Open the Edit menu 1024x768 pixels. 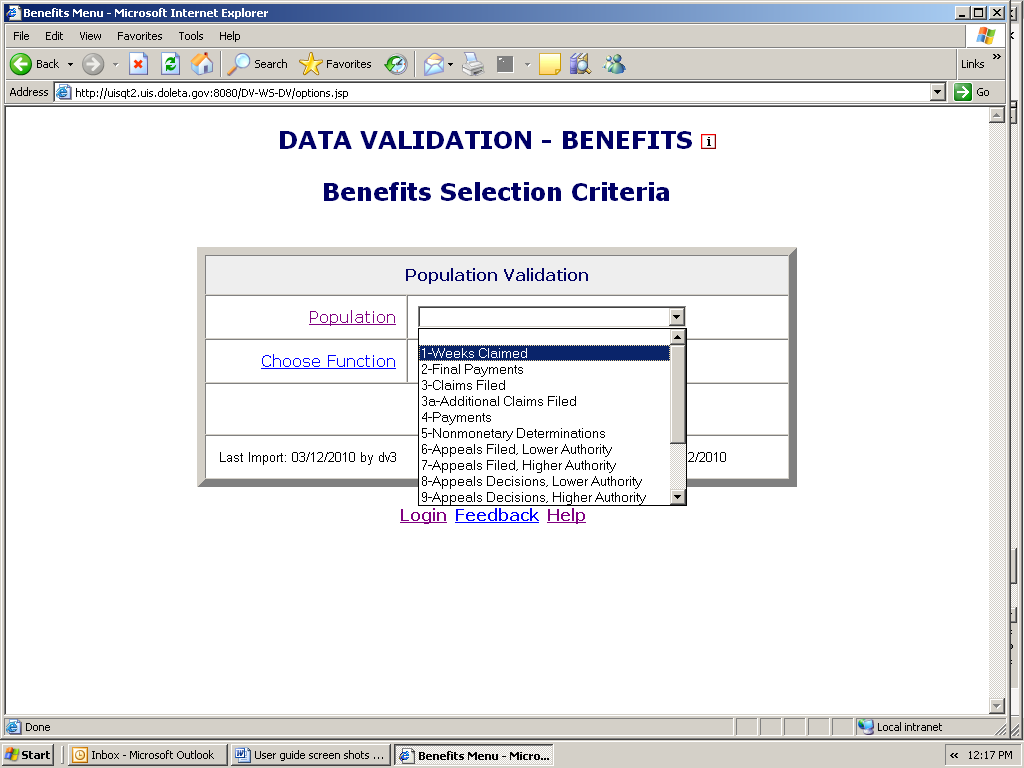pyautogui.click(x=54, y=36)
